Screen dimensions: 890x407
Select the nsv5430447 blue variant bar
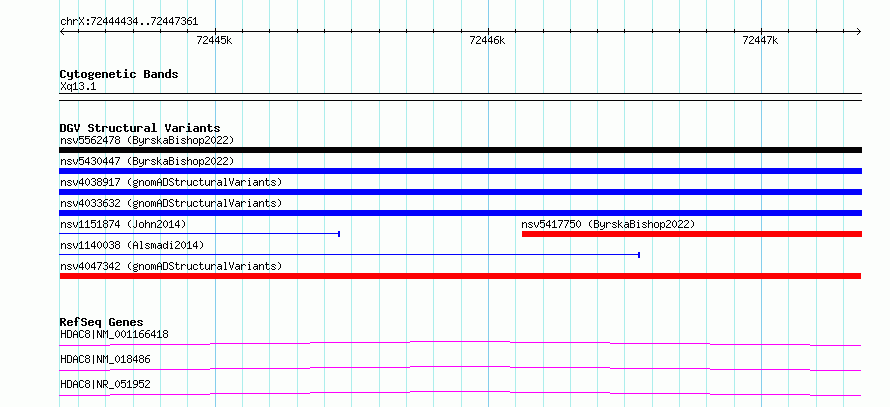pyautogui.click(x=460, y=171)
